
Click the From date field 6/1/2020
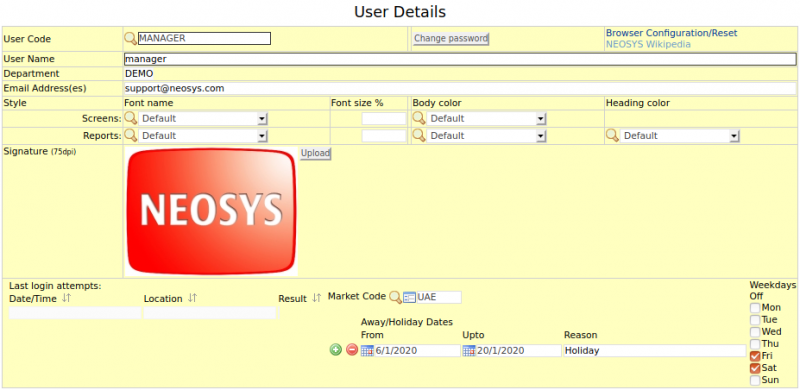click(417, 351)
